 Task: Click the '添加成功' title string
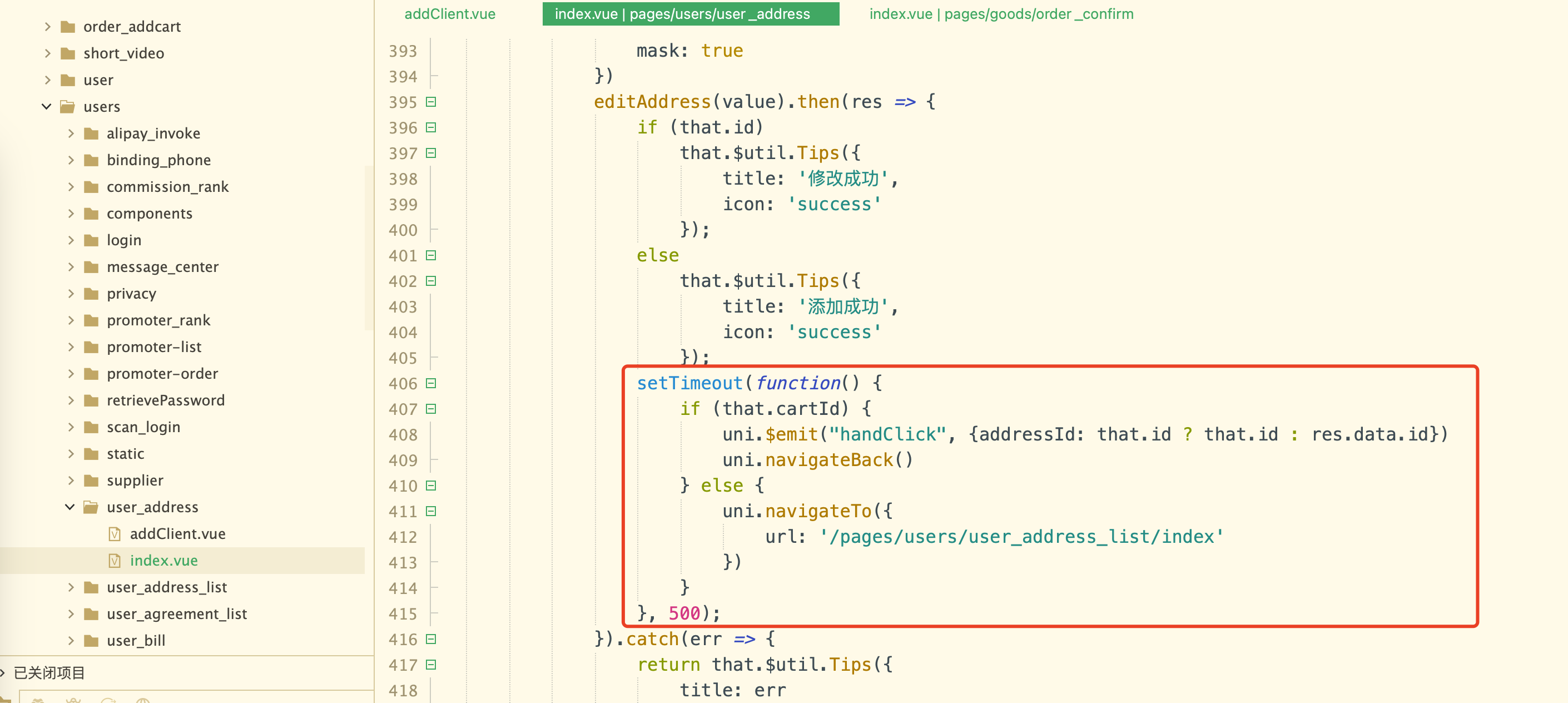coord(843,306)
